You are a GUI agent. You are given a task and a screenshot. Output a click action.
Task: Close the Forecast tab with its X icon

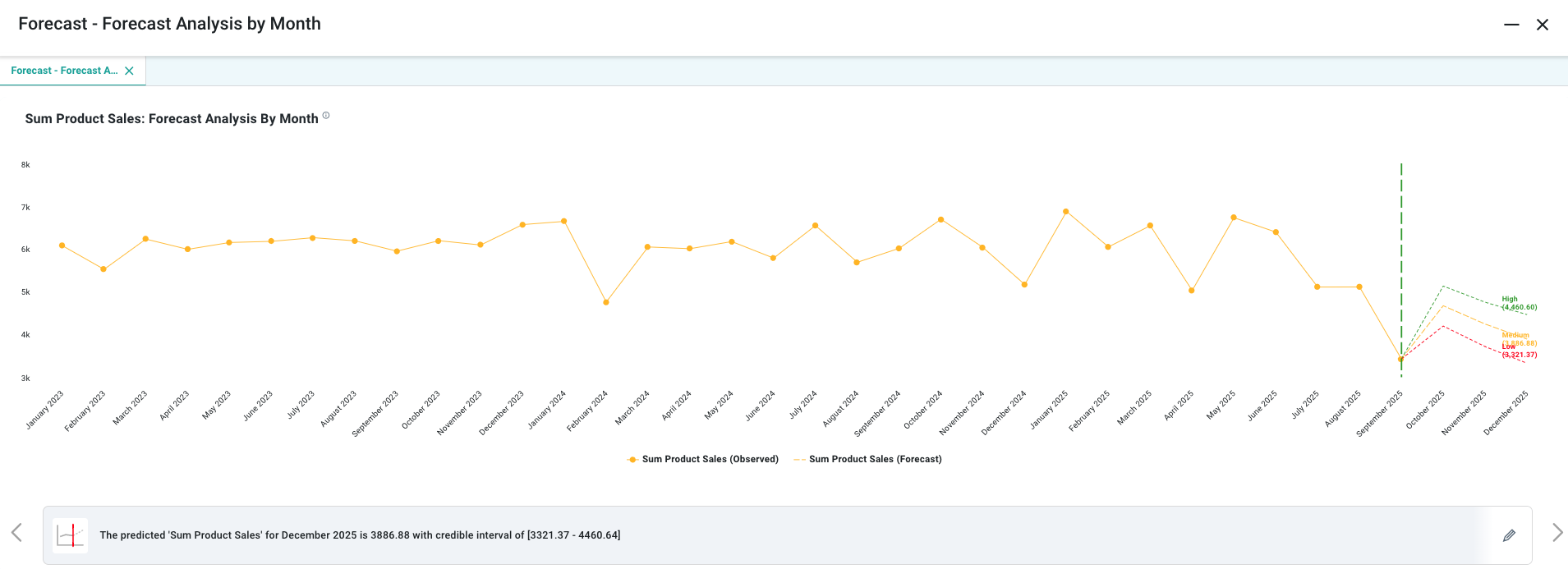129,71
